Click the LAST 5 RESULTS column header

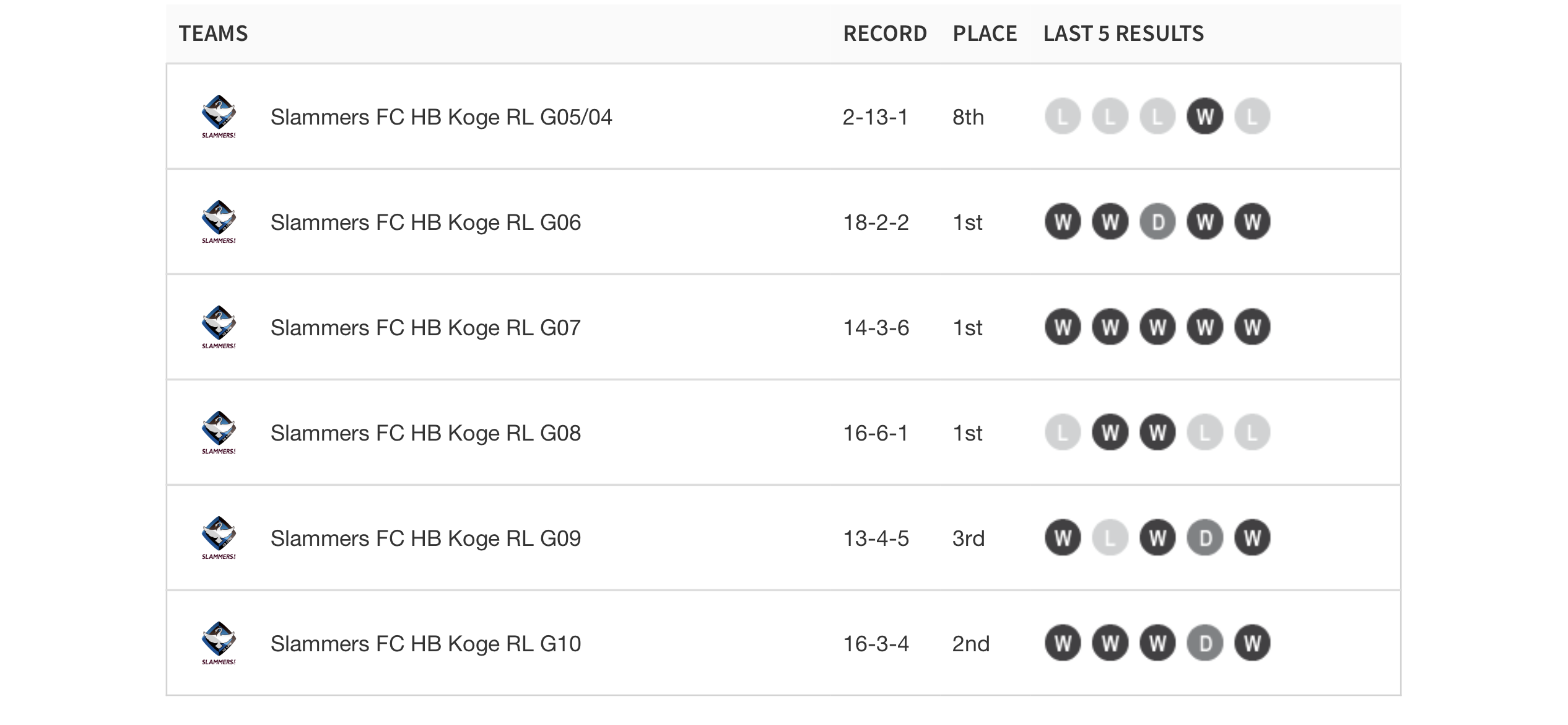pos(1123,33)
